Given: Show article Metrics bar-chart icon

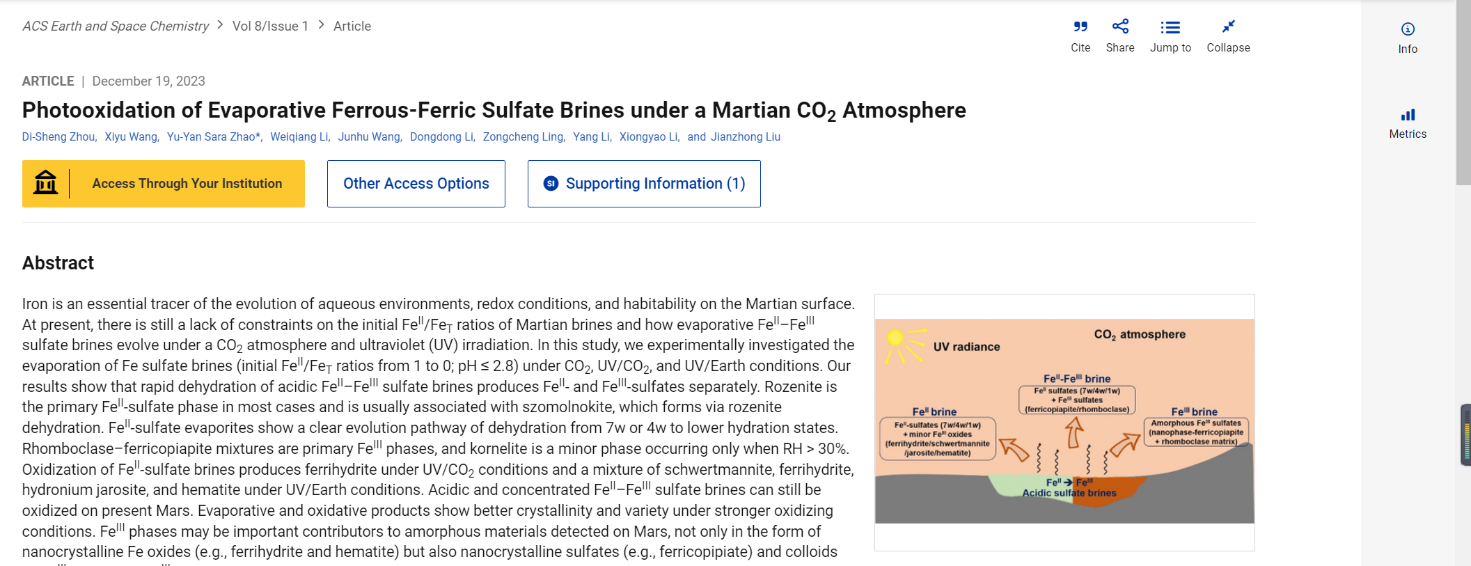Looking at the screenshot, I should pos(1408,114).
